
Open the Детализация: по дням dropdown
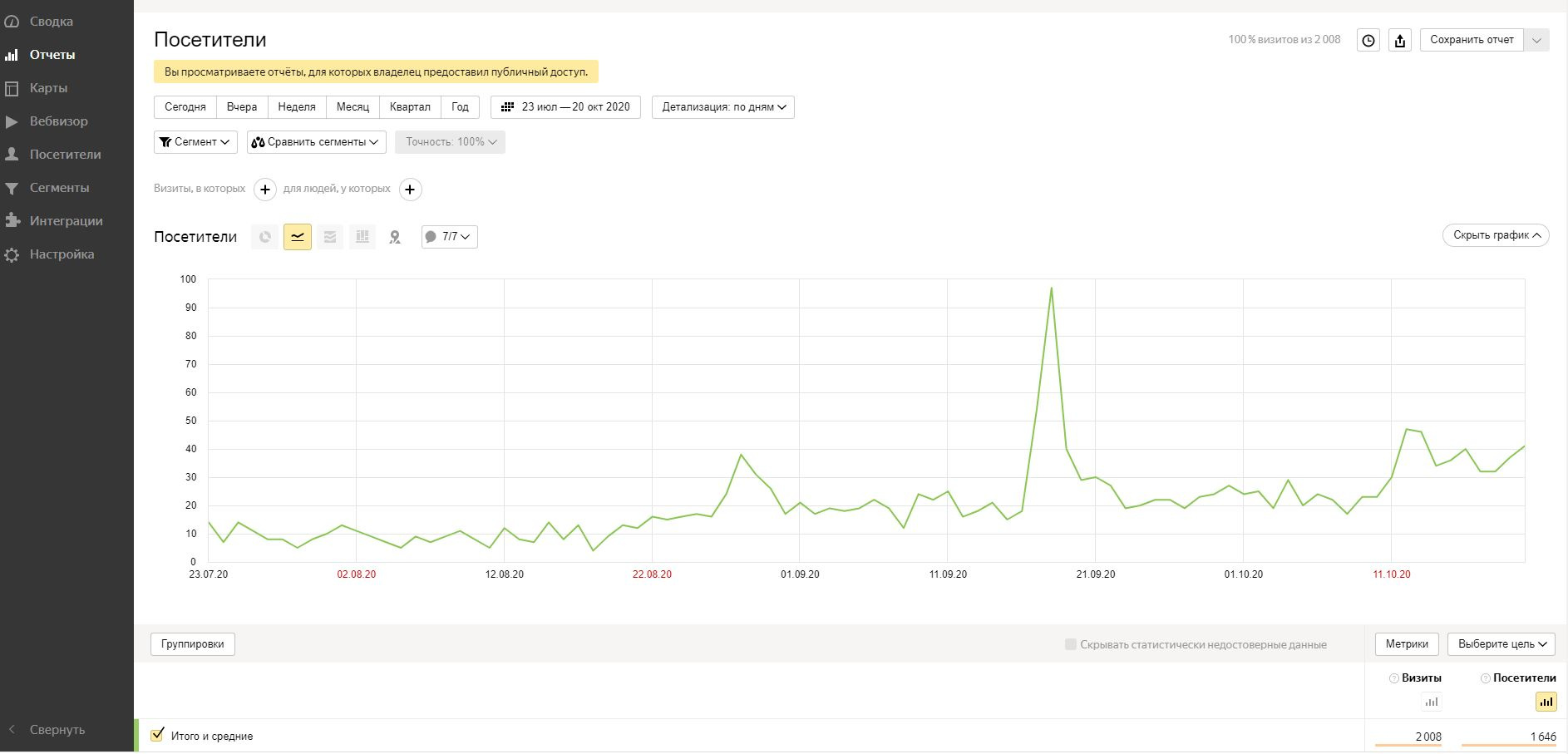click(x=722, y=107)
